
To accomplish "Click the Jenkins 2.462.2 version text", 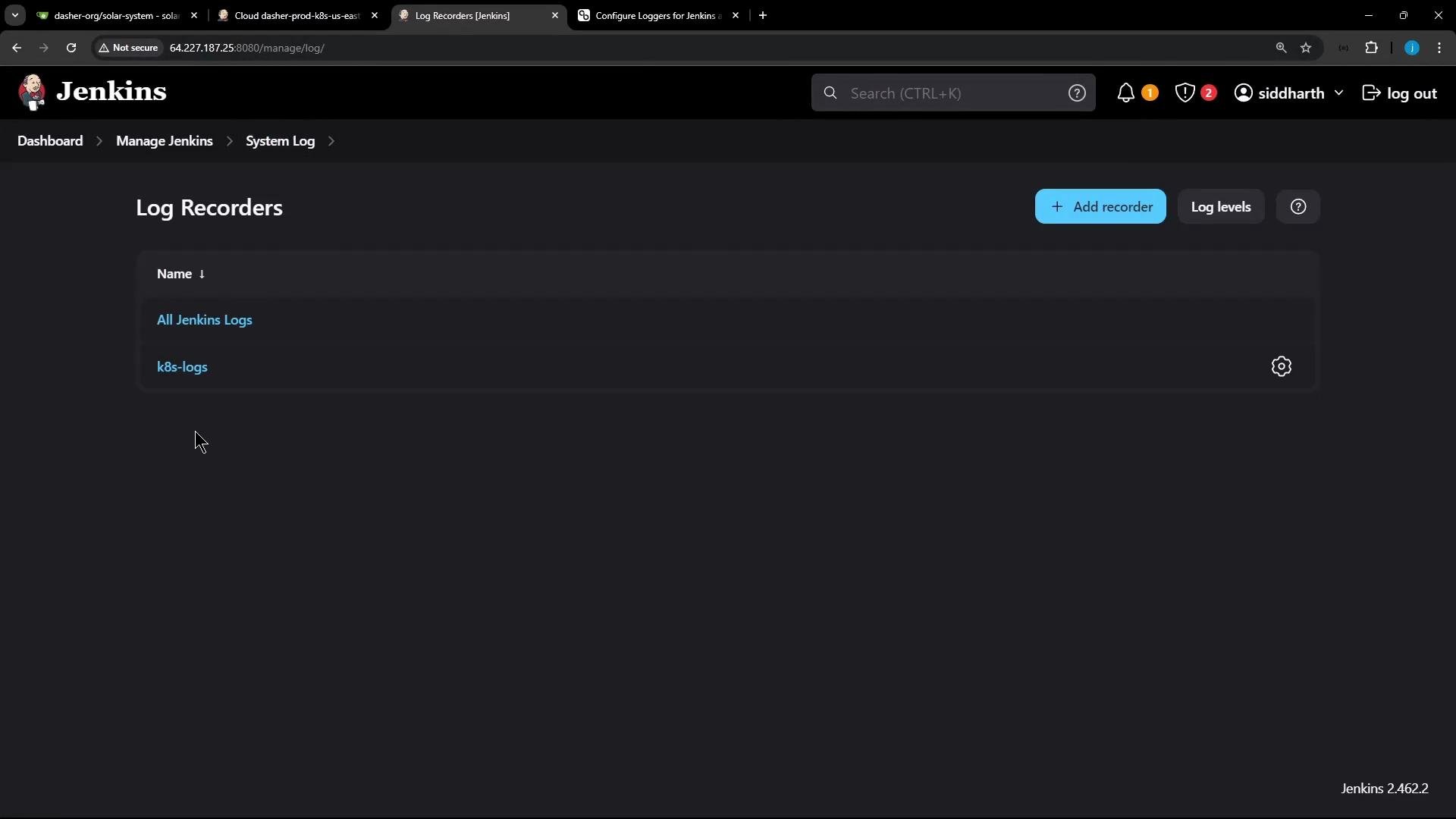I will coord(1385,789).
